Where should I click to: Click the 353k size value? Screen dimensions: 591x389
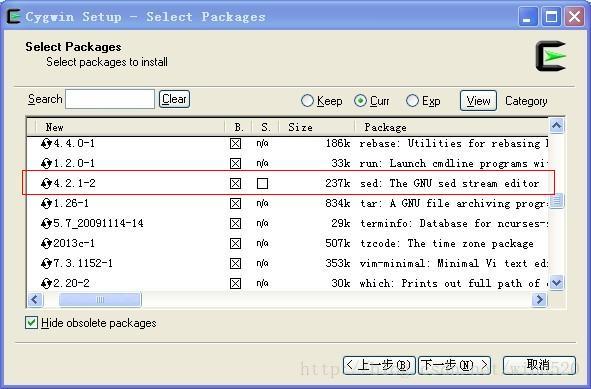tap(338, 263)
